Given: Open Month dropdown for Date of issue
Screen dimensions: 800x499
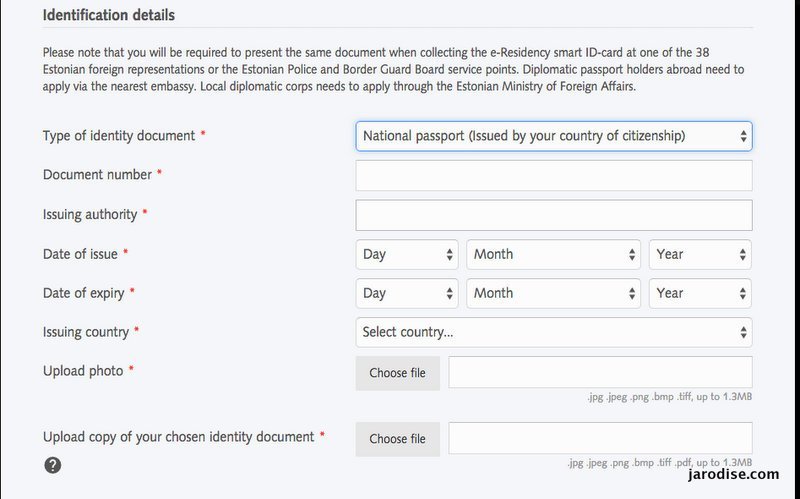Looking at the screenshot, I should 553,254.
